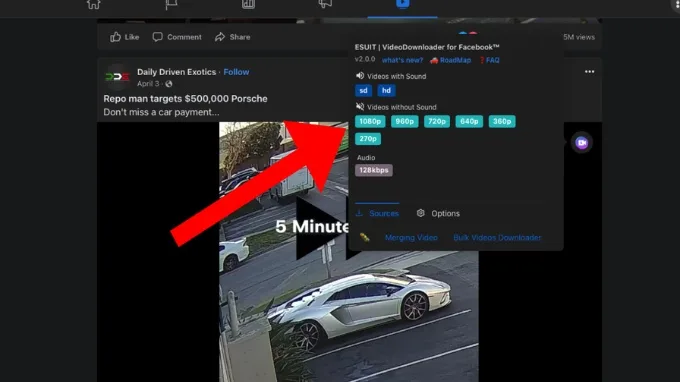Download the 640p video without sound
This screenshot has height=382, width=680.
coord(469,121)
